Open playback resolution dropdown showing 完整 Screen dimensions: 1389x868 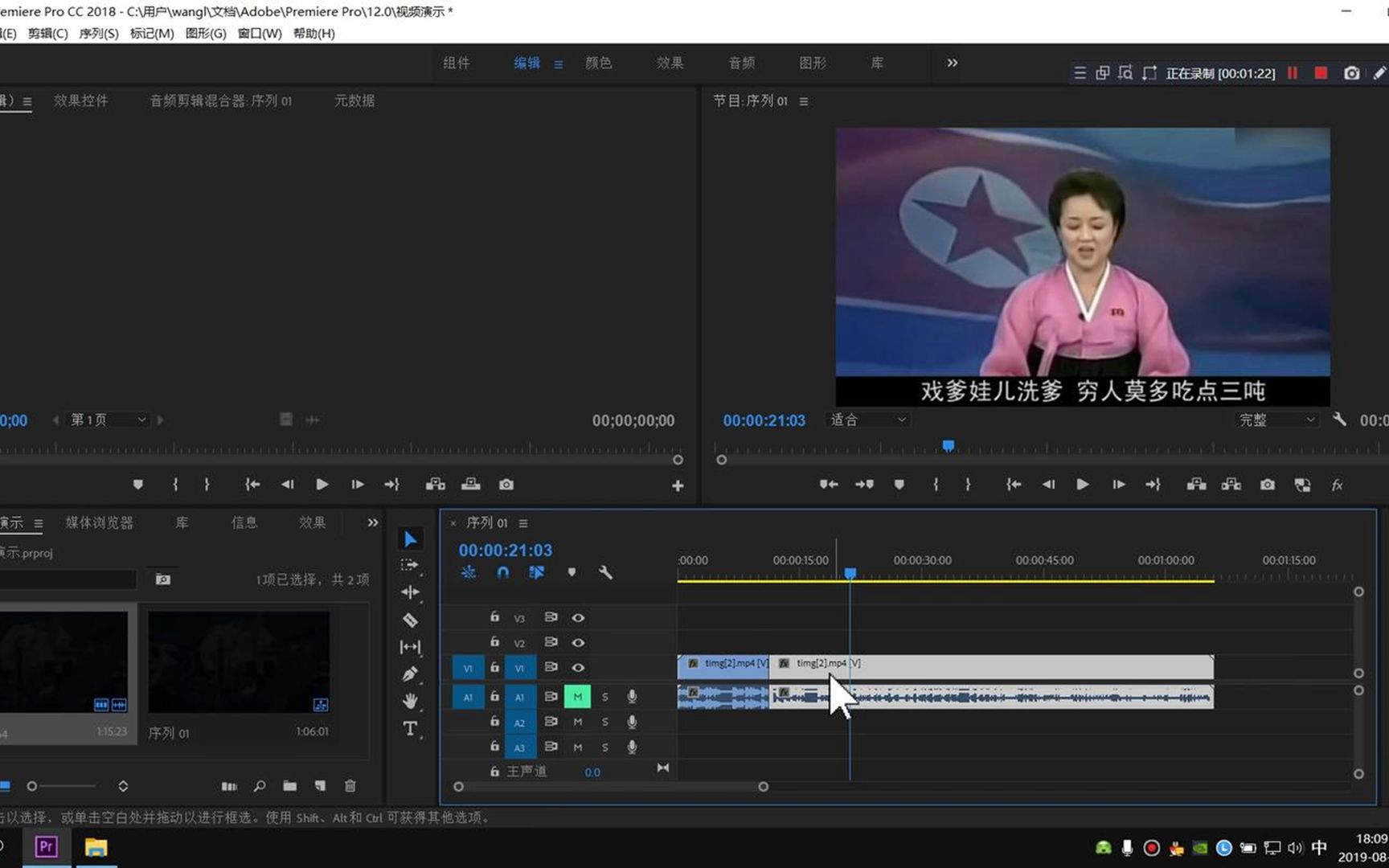tap(1276, 420)
